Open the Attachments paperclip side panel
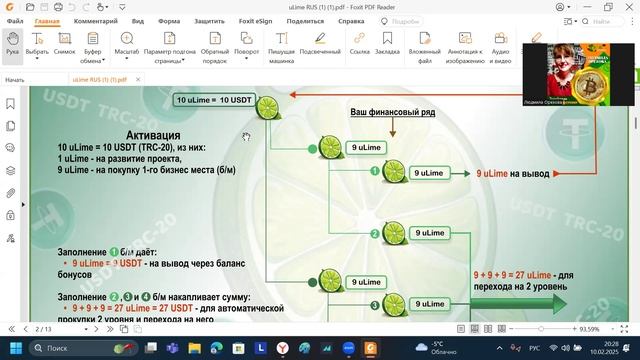The height and width of the screenshot is (360, 640). point(11,193)
